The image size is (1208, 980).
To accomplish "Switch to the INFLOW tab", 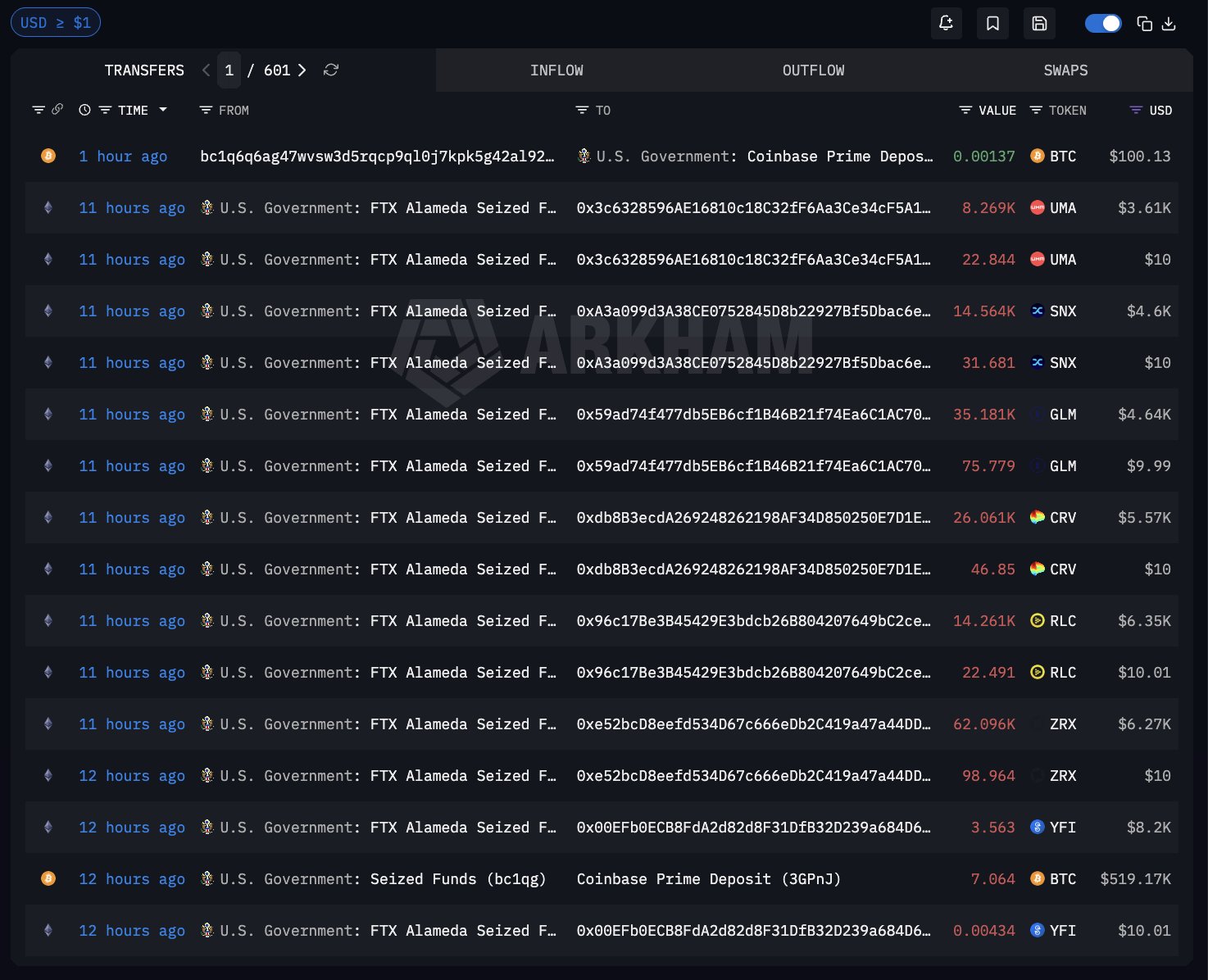I will [x=556, y=70].
